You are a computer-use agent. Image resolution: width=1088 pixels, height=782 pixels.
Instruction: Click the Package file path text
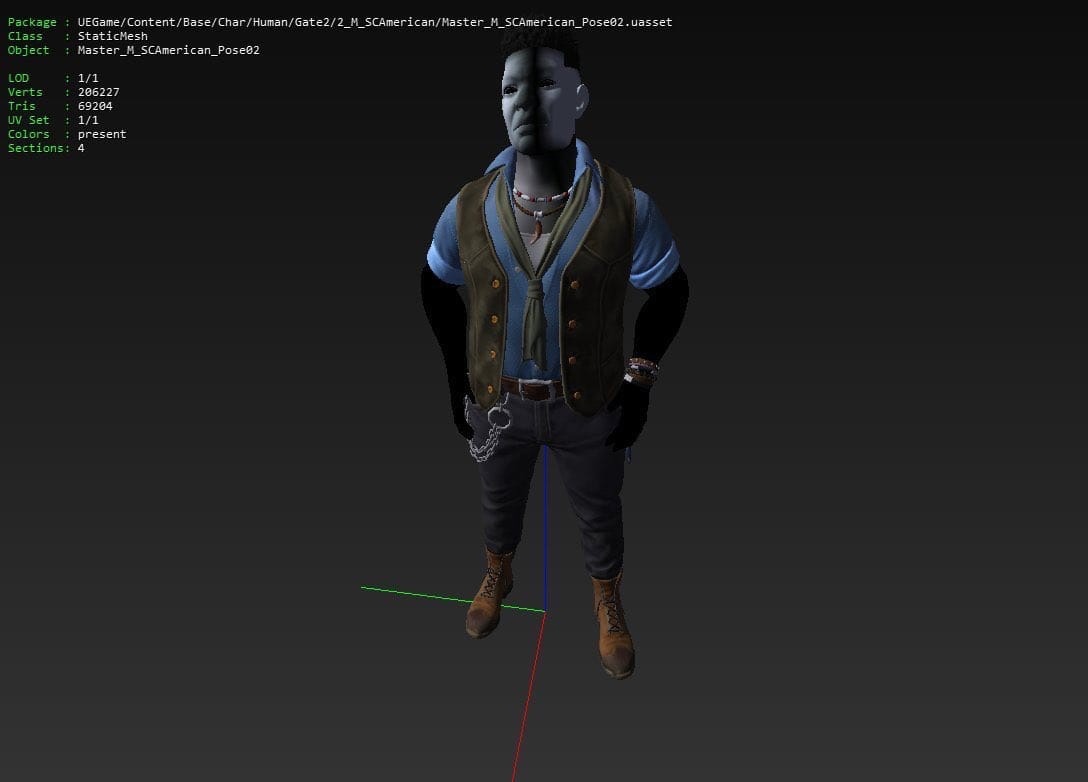[x=375, y=22]
